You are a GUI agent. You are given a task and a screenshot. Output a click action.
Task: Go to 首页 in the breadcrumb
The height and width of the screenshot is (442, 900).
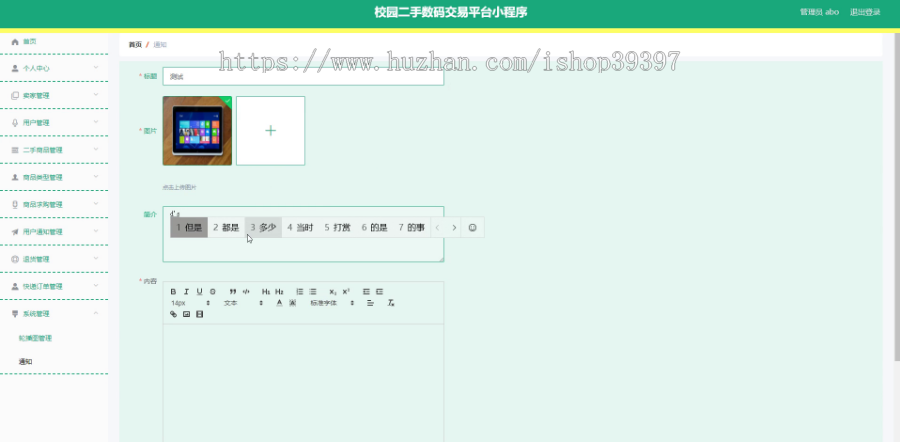pos(135,45)
